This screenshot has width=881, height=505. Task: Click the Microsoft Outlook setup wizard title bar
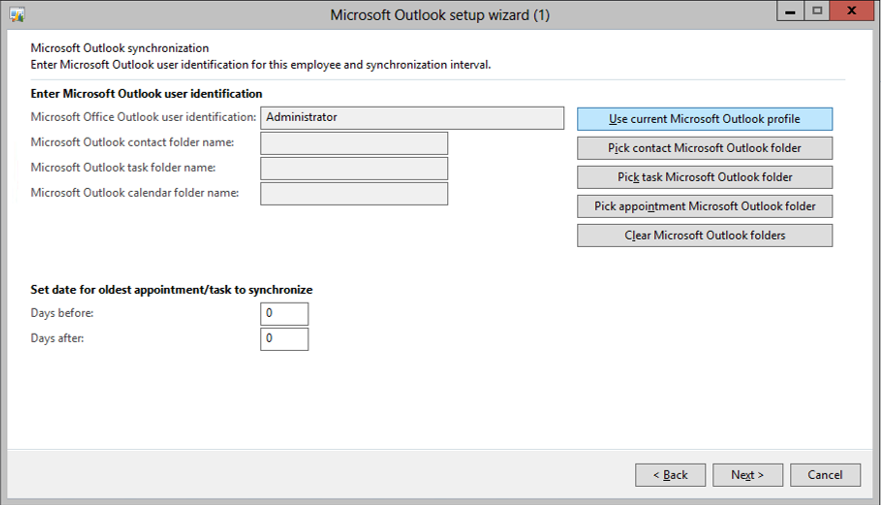coord(440,15)
